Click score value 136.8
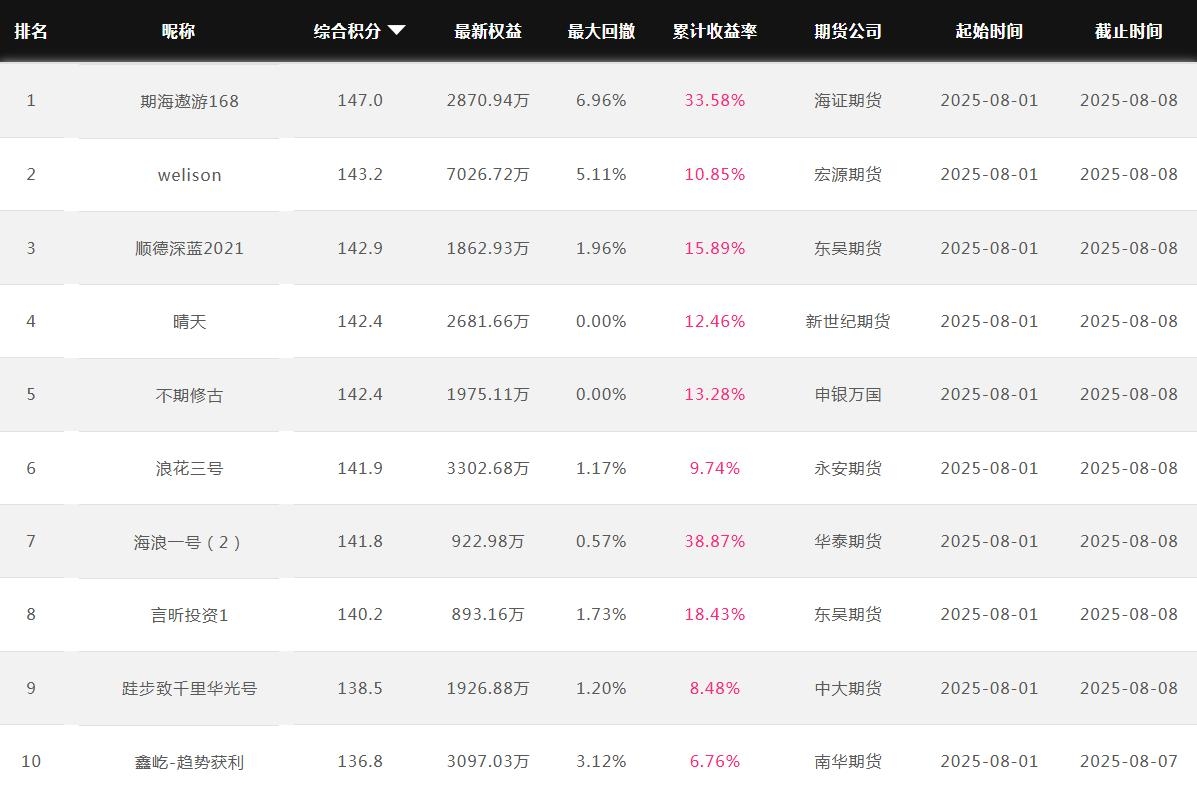 pos(360,761)
